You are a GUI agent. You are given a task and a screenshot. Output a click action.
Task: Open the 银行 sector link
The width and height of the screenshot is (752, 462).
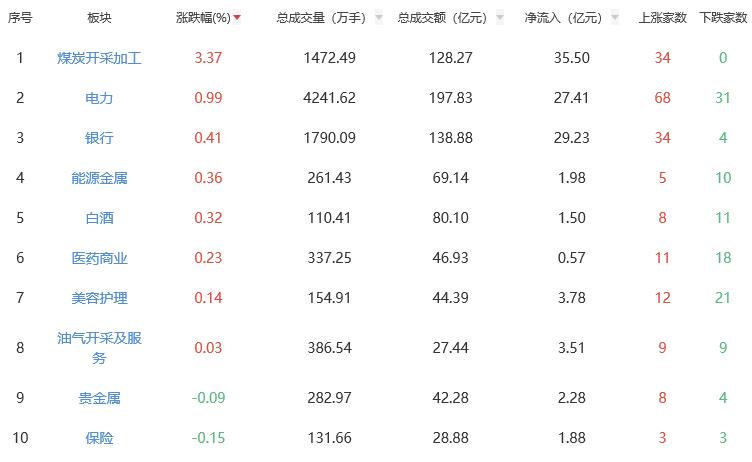click(x=99, y=138)
